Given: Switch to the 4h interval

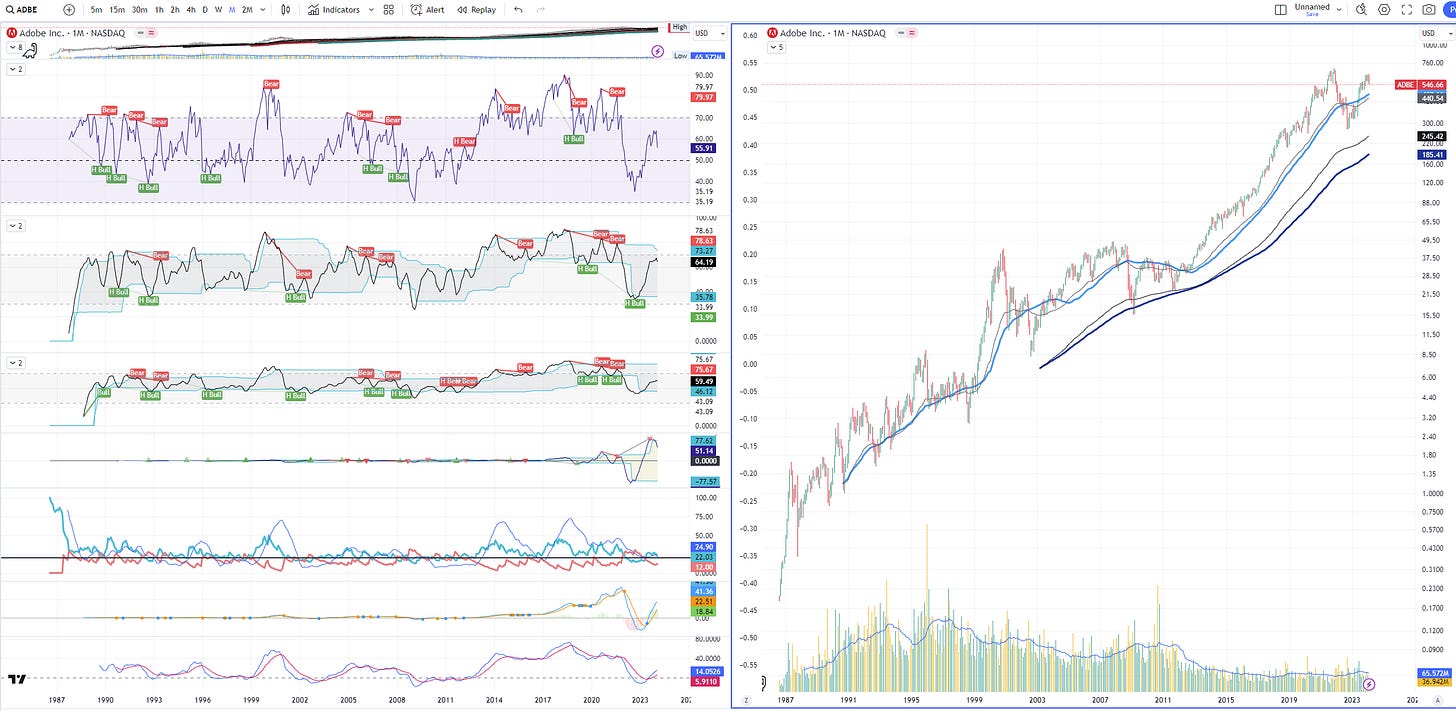Looking at the screenshot, I should 190,9.
